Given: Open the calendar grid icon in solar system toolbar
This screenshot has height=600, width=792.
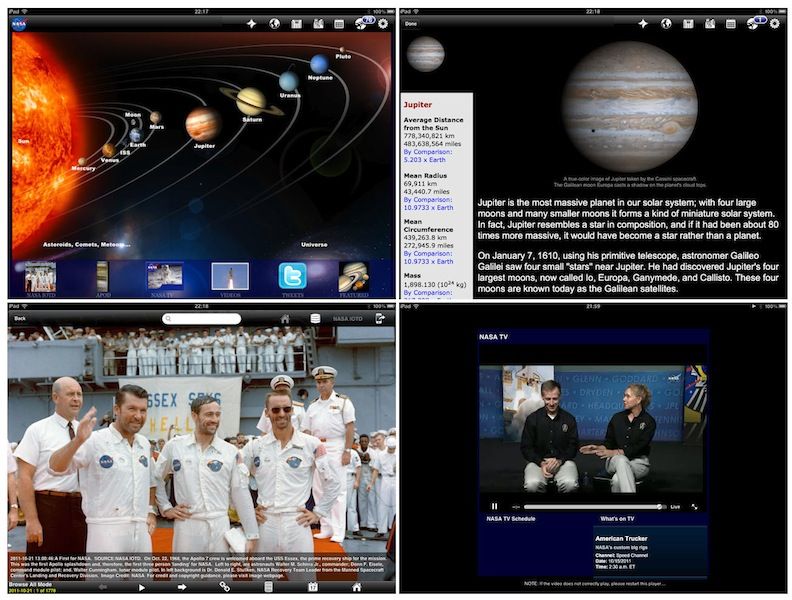Looking at the screenshot, I should coord(339,24).
